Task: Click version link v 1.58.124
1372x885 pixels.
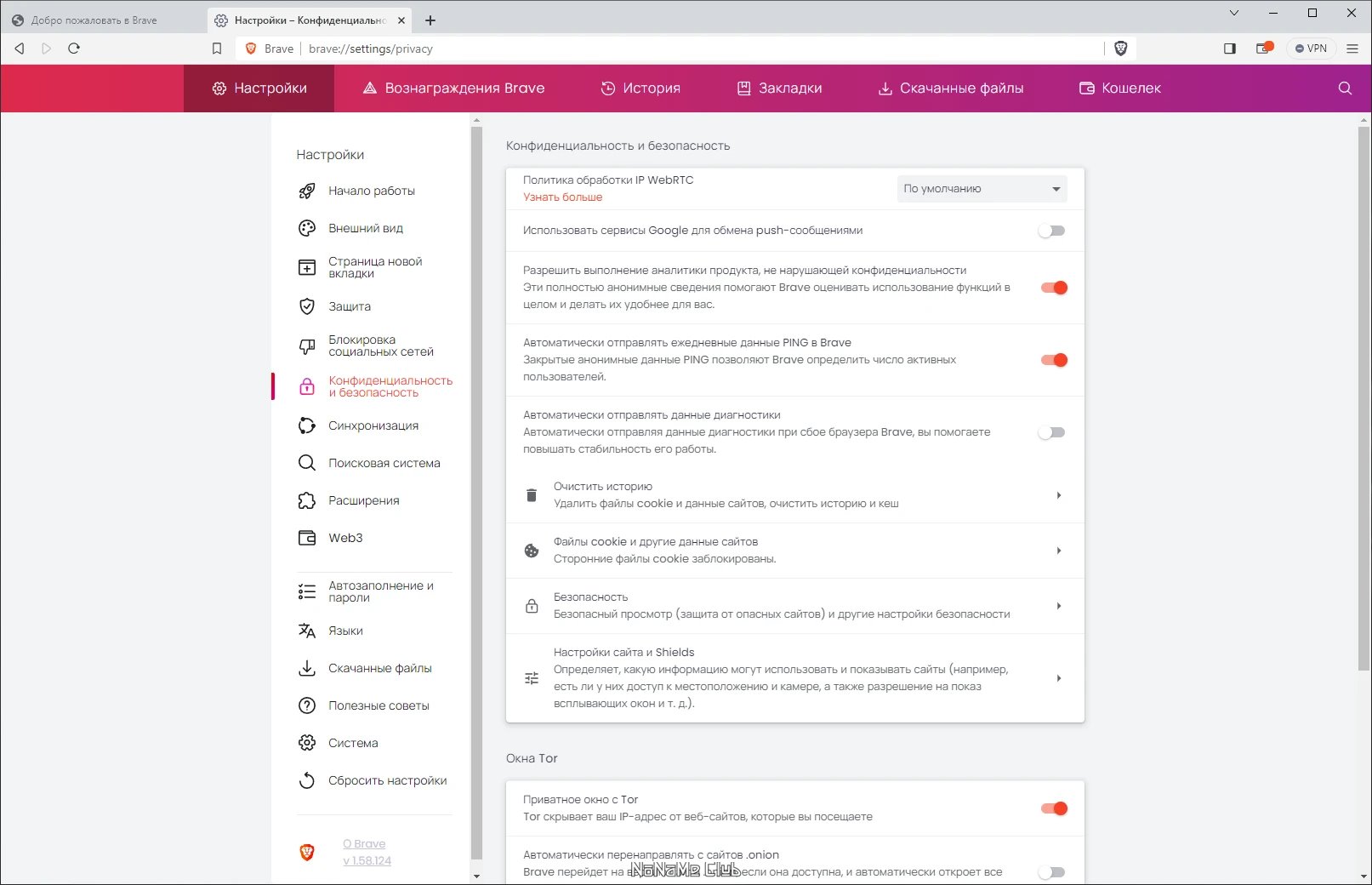Action: click(367, 861)
